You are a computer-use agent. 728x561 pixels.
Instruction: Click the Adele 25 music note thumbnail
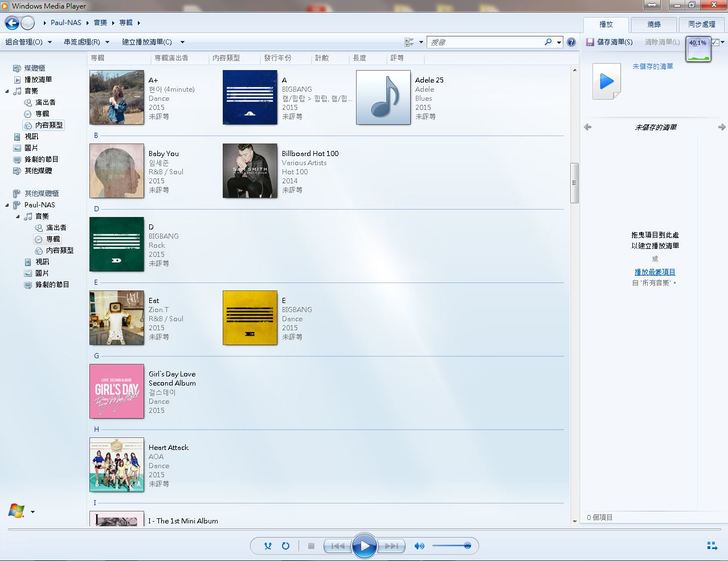(x=383, y=98)
